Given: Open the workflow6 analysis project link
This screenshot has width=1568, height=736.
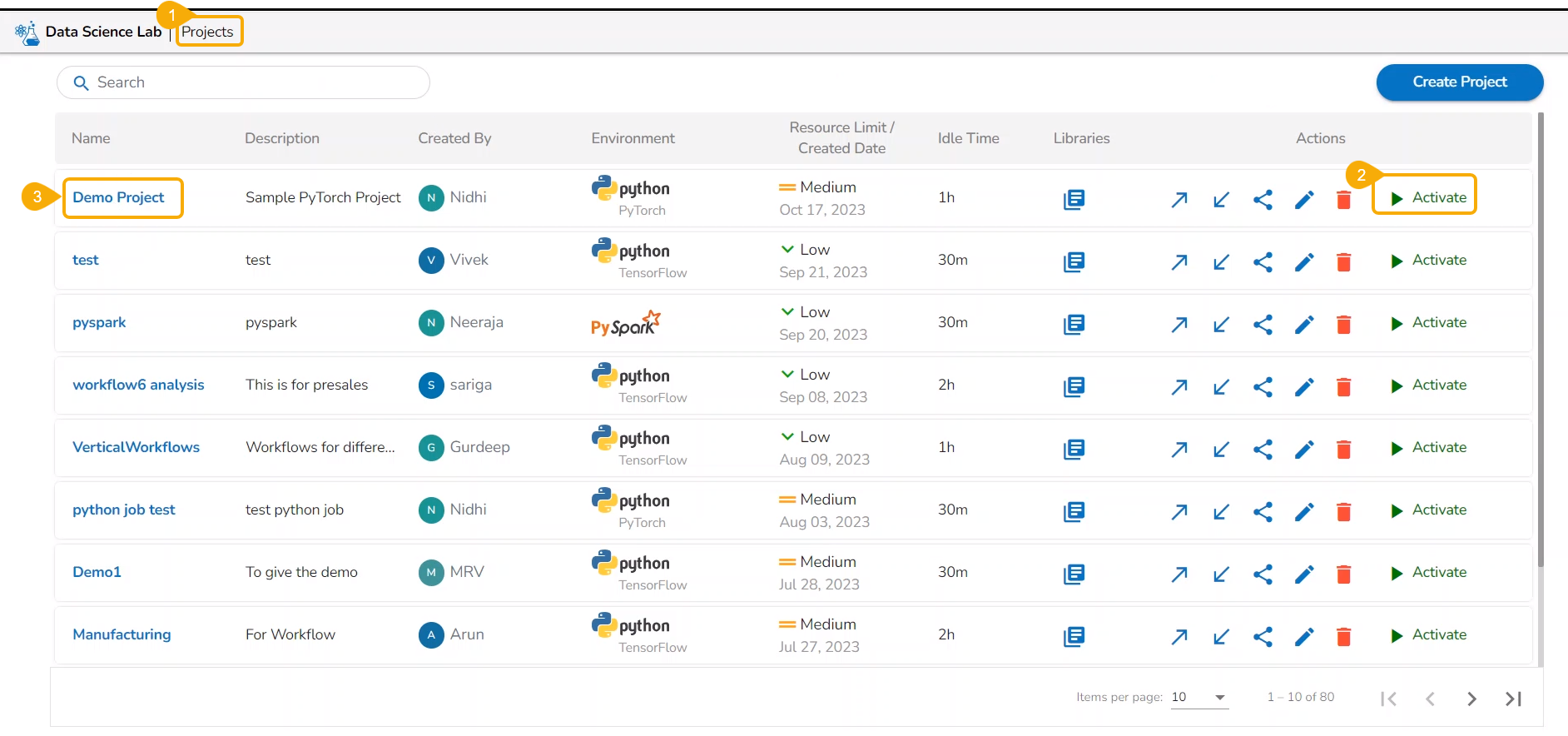Looking at the screenshot, I should 138,385.
